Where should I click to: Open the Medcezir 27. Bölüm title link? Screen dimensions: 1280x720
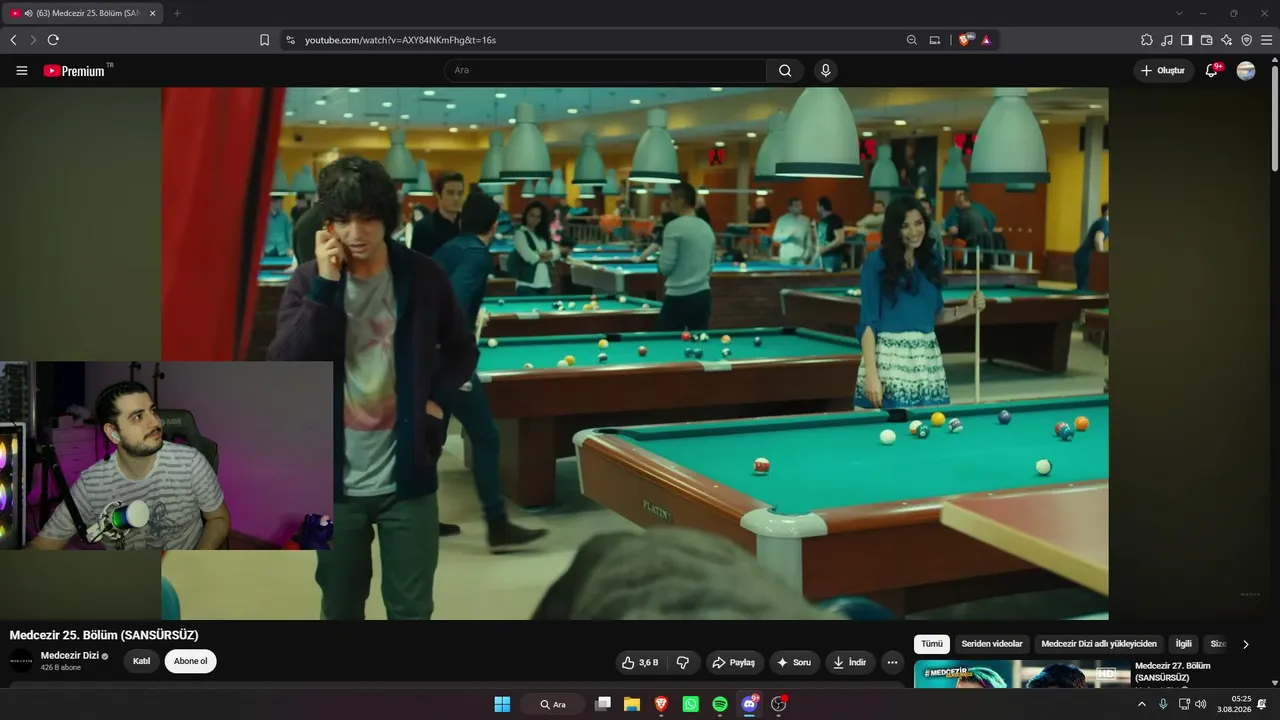[1173, 672]
